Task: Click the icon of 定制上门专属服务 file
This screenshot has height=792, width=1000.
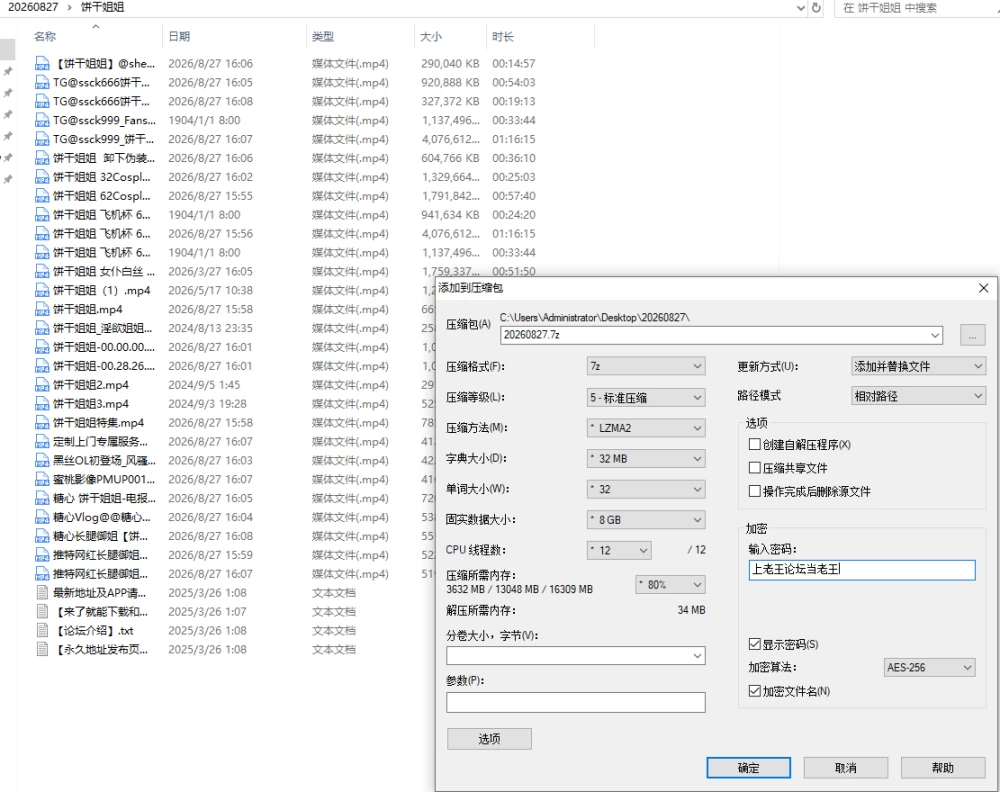Action: coord(42,442)
